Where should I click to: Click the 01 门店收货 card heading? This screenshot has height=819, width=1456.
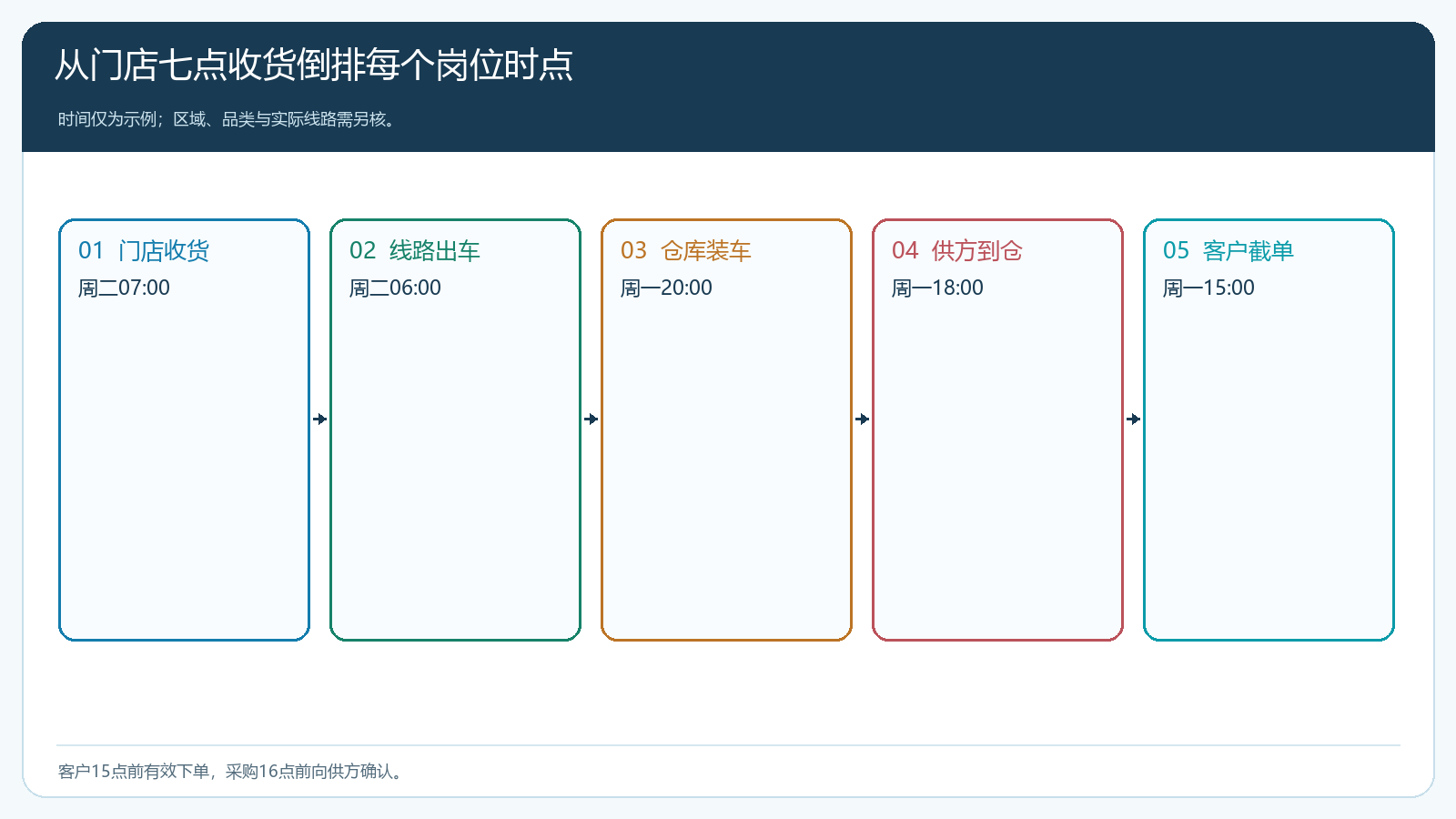pos(144,250)
